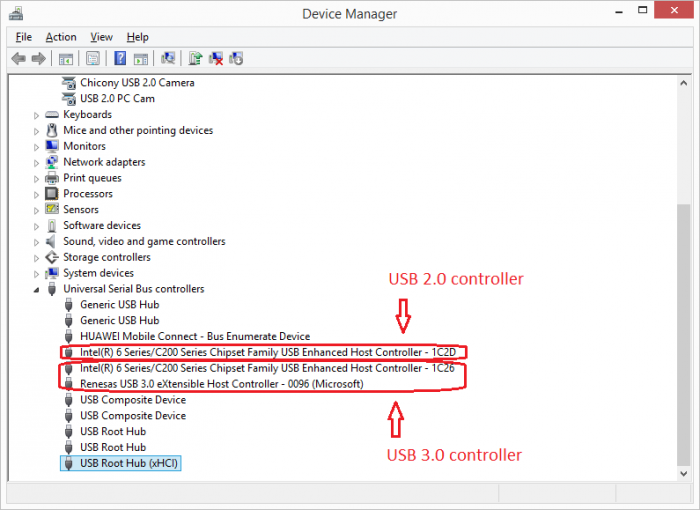Click the Disable device toolbar icon
The image size is (700, 510).
point(236,59)
